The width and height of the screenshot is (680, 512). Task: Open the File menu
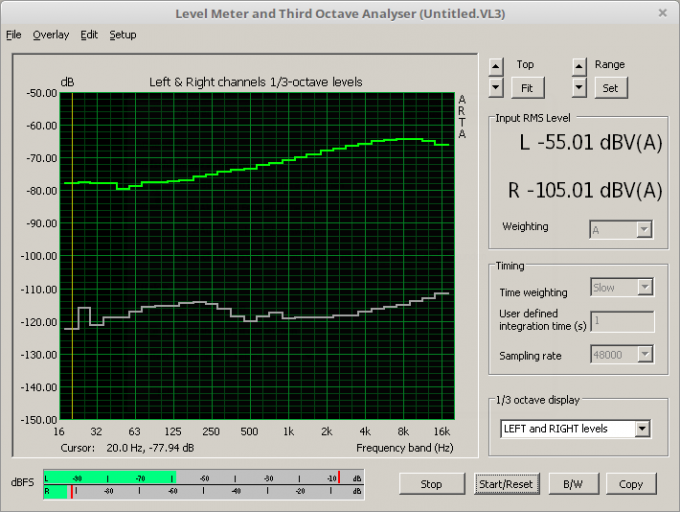pos(13,35)
